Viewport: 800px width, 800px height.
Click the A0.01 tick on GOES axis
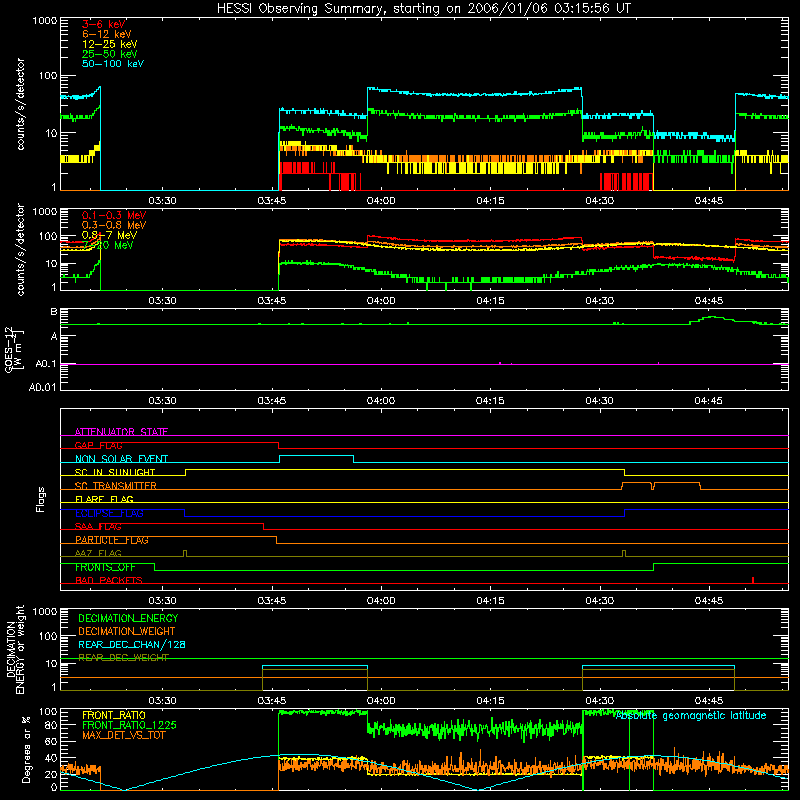tap(42, 387)
